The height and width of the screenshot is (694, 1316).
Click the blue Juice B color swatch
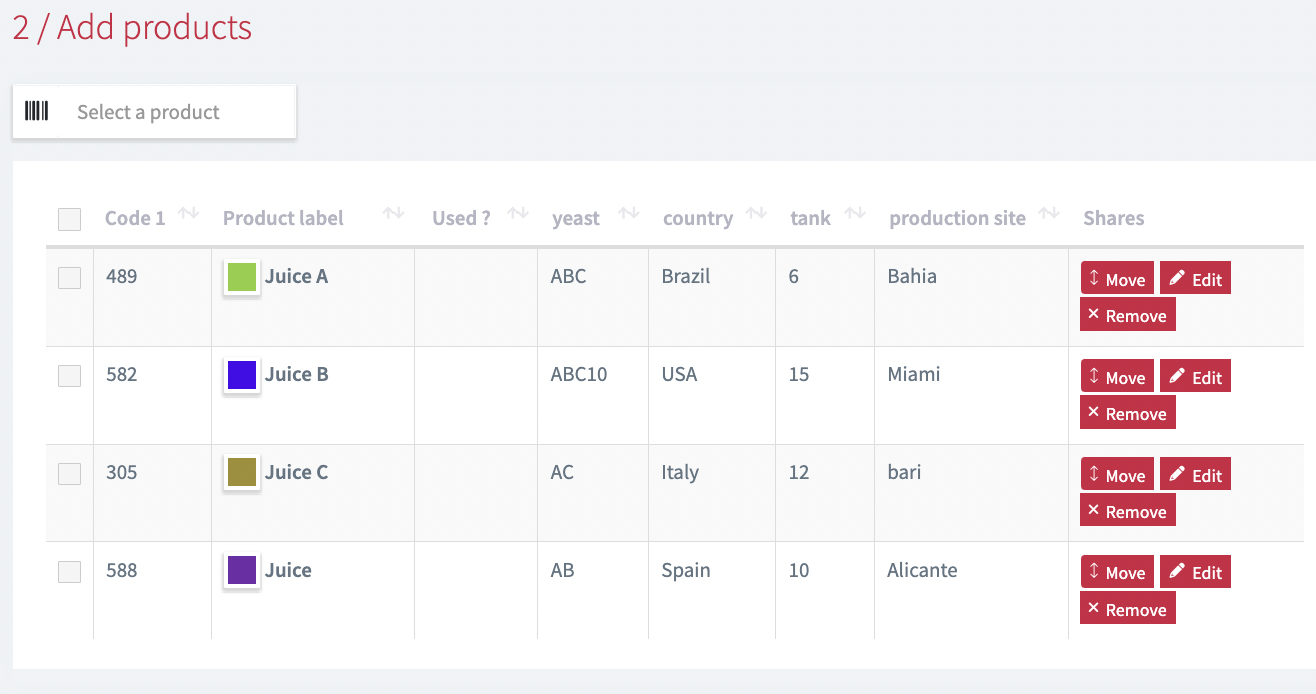point(242,375)
